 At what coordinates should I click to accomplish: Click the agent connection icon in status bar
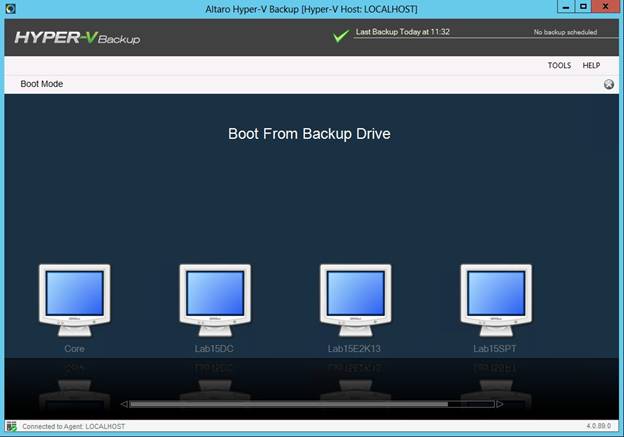click(x=12, y=426)
